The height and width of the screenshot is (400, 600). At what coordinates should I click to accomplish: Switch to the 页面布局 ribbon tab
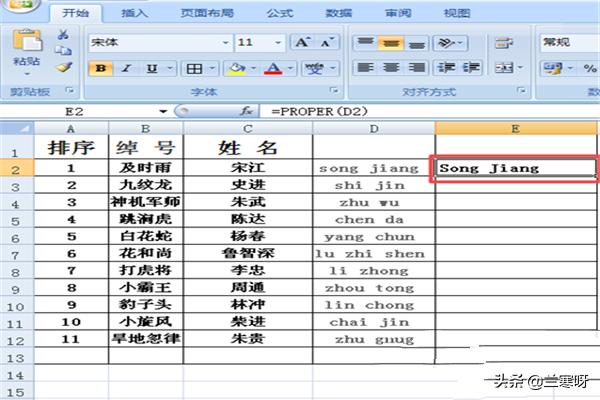pos(207,13)
